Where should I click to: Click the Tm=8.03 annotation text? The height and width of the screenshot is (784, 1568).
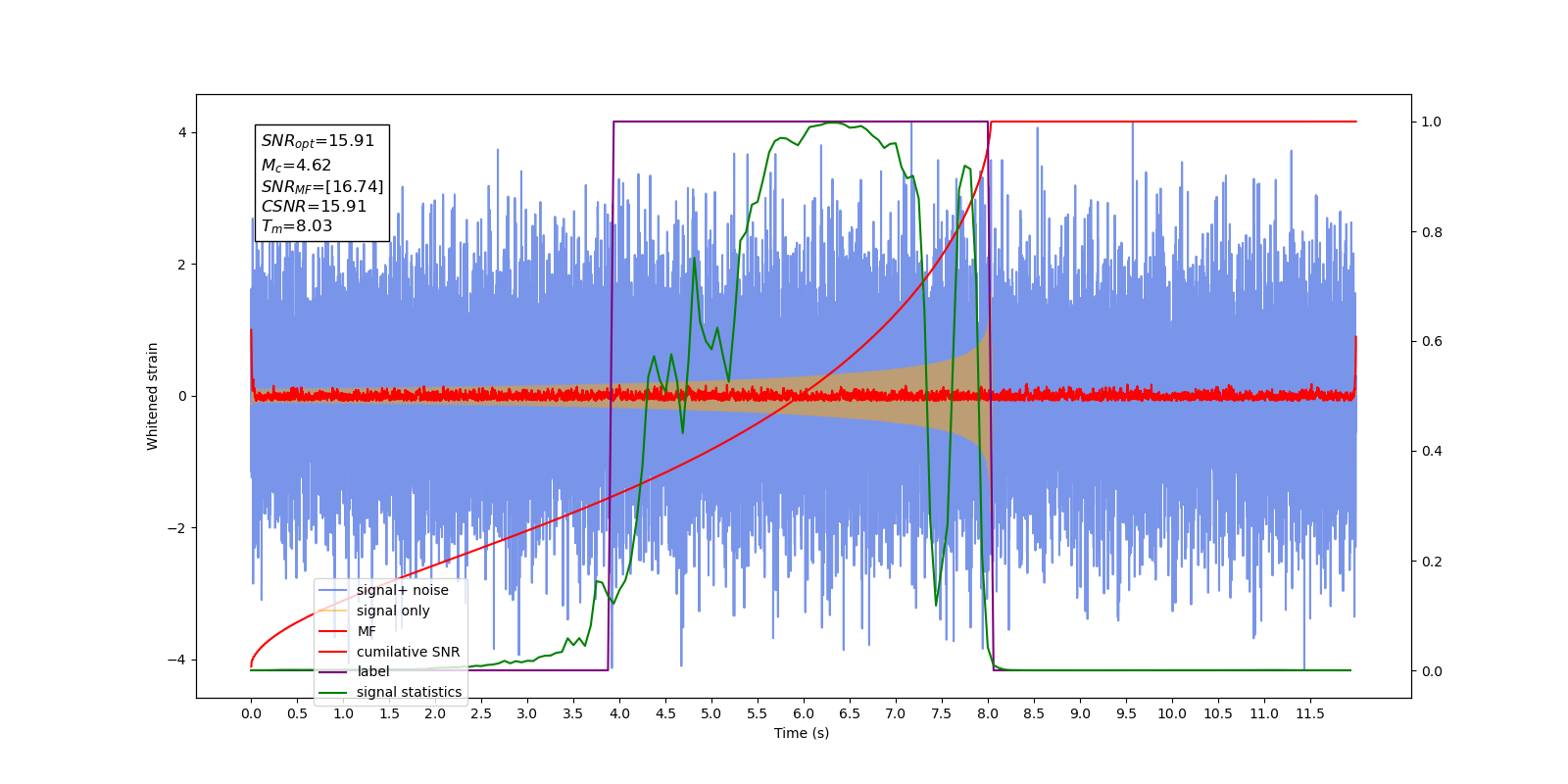[296, 226]
